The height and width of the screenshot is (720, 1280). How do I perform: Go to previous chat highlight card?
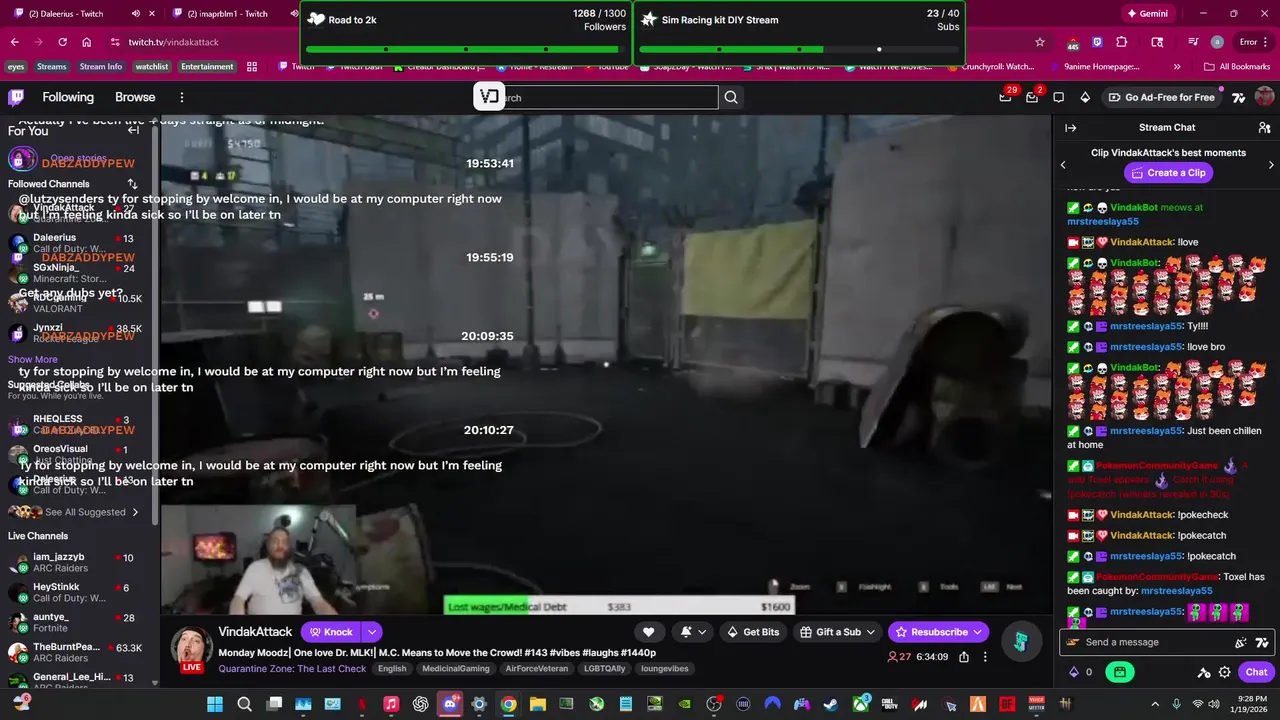tap(1063, 164)
